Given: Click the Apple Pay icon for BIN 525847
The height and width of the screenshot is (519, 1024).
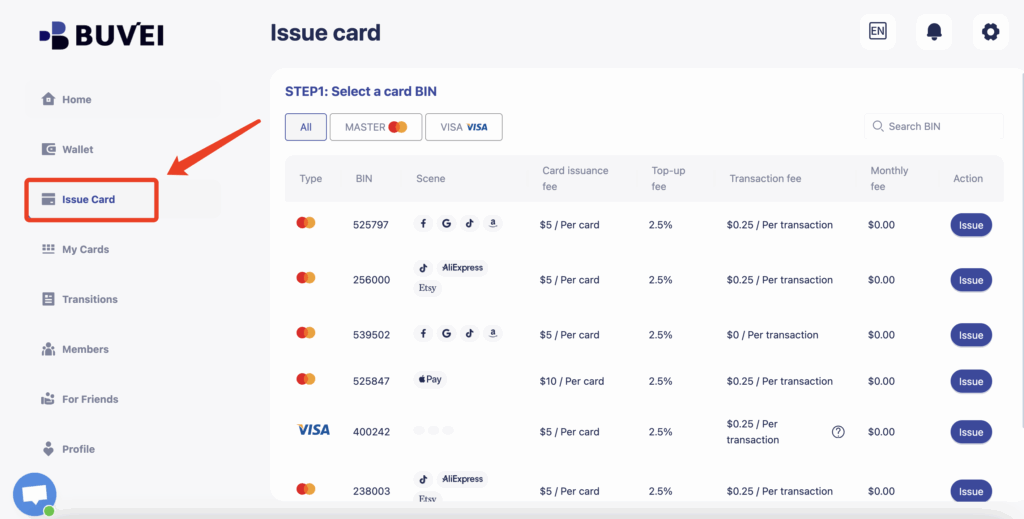Looking at the screenshot, I should tap(431, 380).
